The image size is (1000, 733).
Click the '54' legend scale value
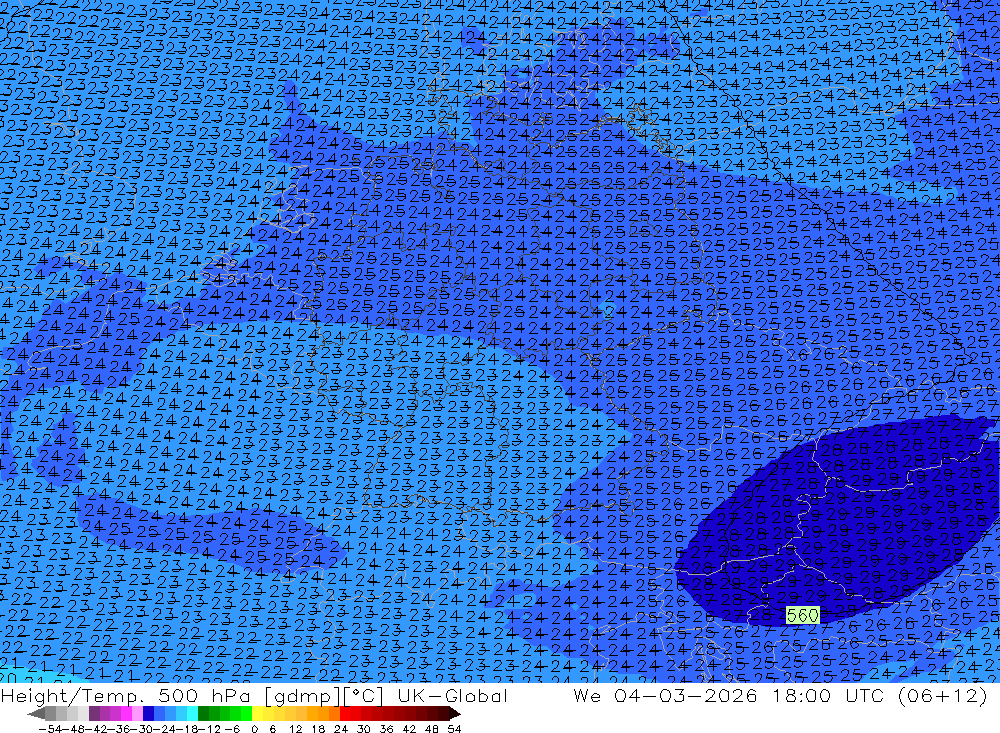click(454, 729)
